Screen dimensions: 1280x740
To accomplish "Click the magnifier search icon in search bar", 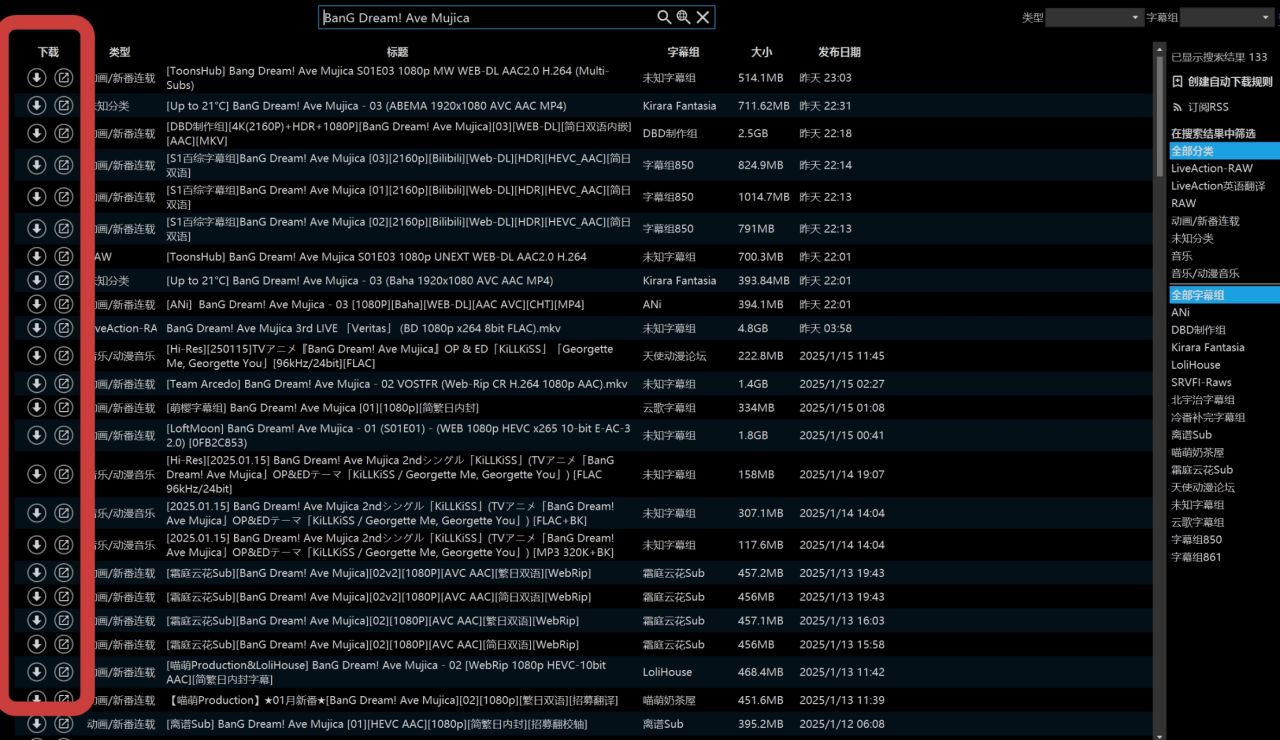I will (x=664, y=17).
